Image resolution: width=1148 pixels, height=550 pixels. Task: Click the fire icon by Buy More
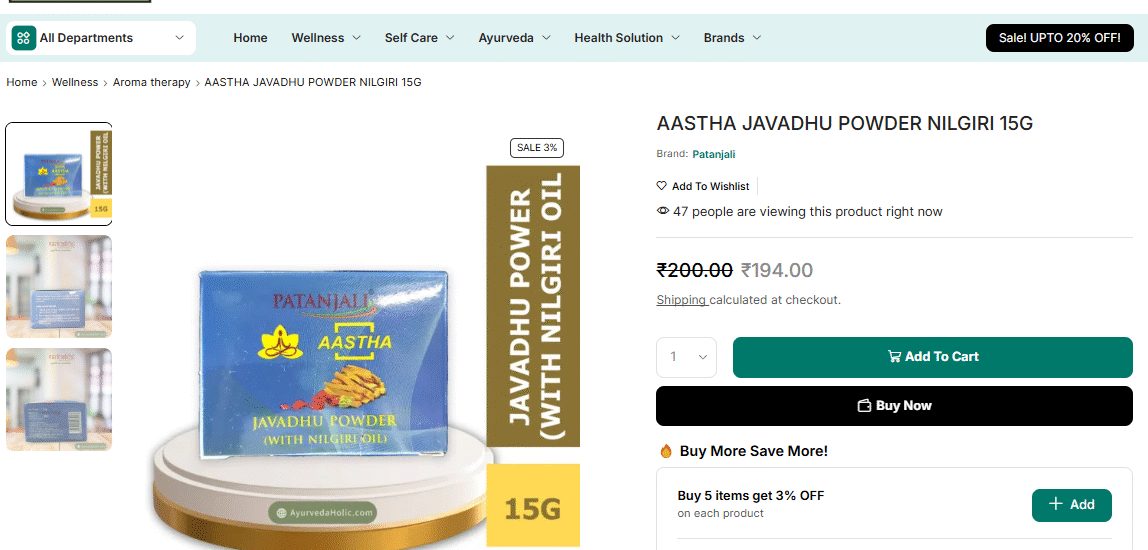[x=666, y=451]
